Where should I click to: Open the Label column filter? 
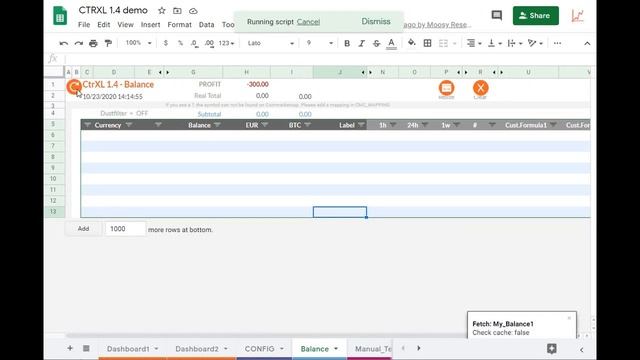click(x=361, y=125)
